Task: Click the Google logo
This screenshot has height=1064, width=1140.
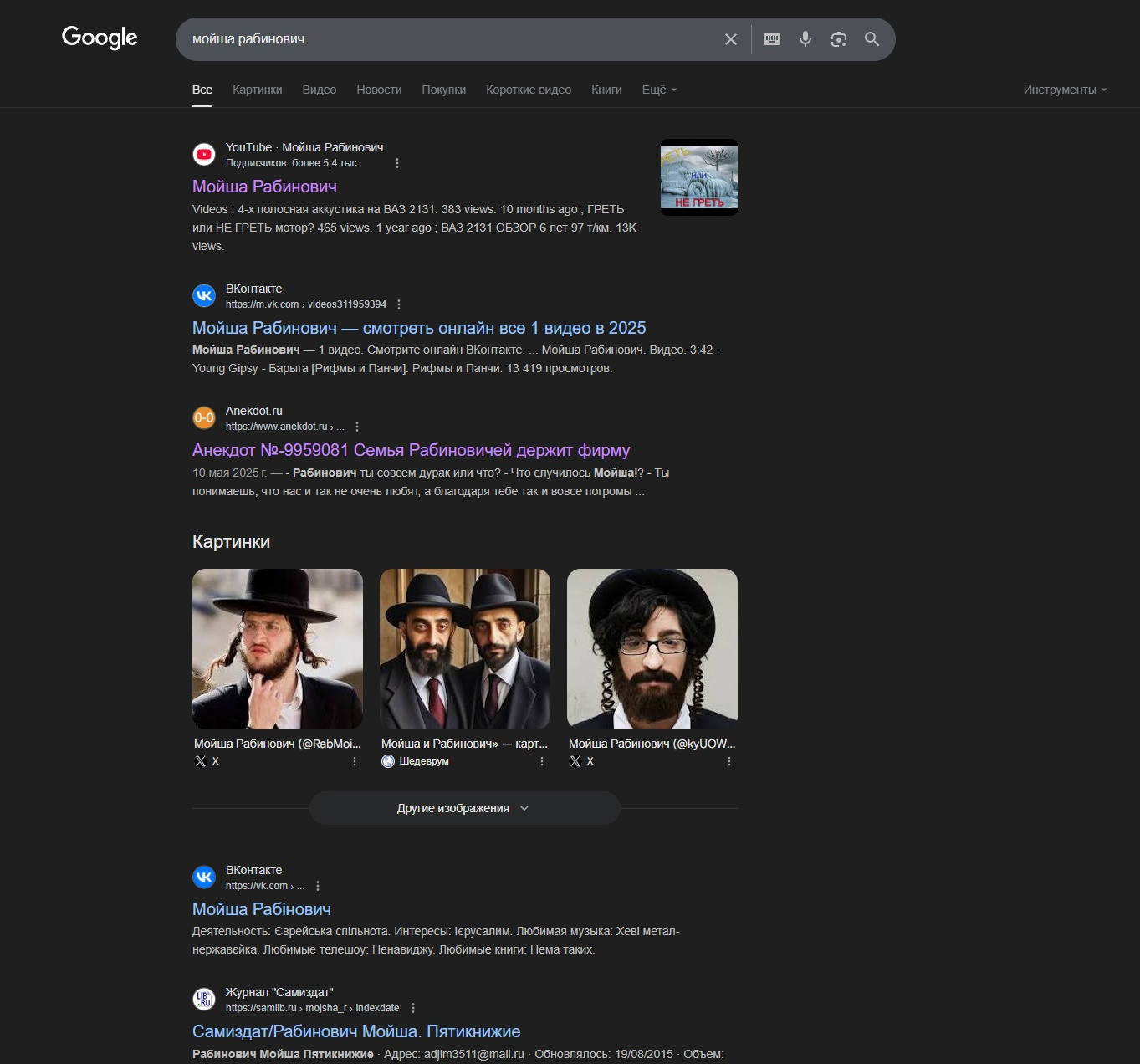Action: 100,38
